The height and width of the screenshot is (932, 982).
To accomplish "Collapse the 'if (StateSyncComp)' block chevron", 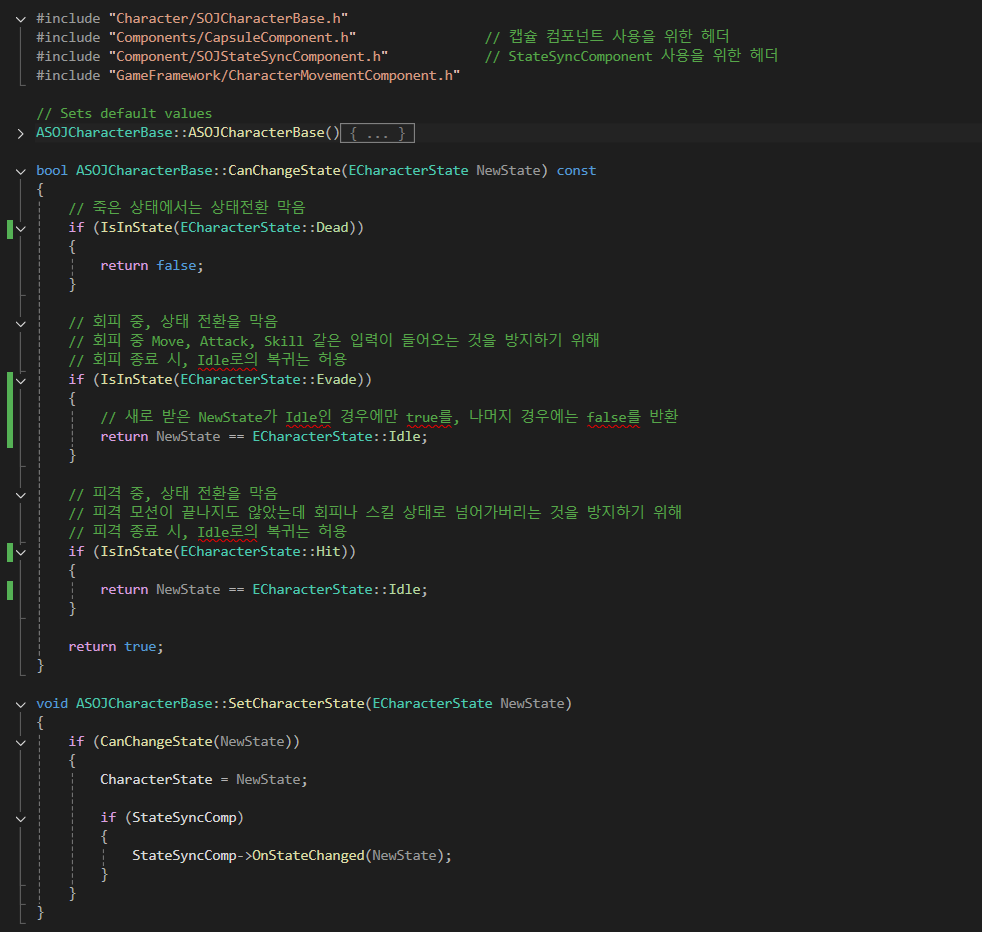I will (21, 819).
